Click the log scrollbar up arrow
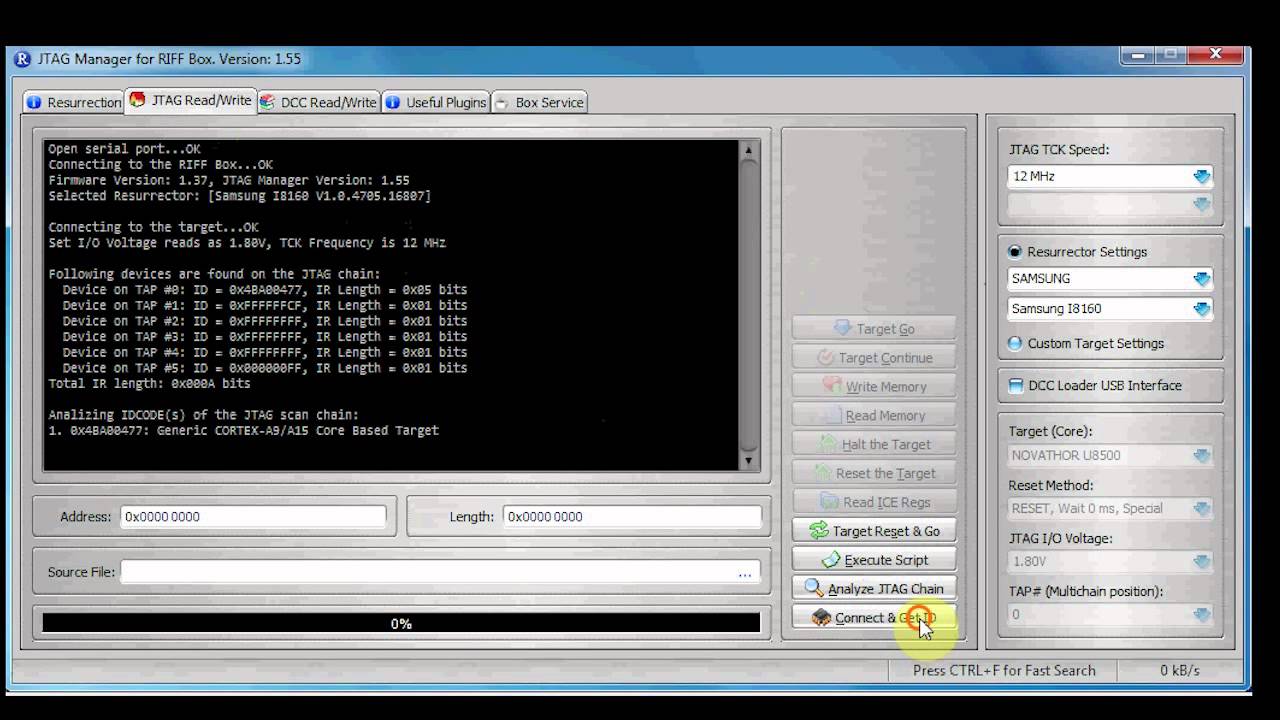The height and width of the screenshot is (720, 1280). coord(748,150)
